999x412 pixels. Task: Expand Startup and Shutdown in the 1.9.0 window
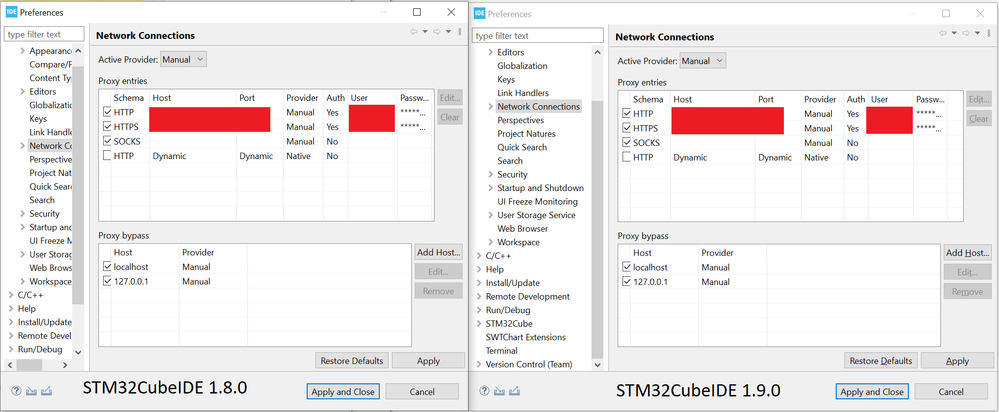coord(491,188)
